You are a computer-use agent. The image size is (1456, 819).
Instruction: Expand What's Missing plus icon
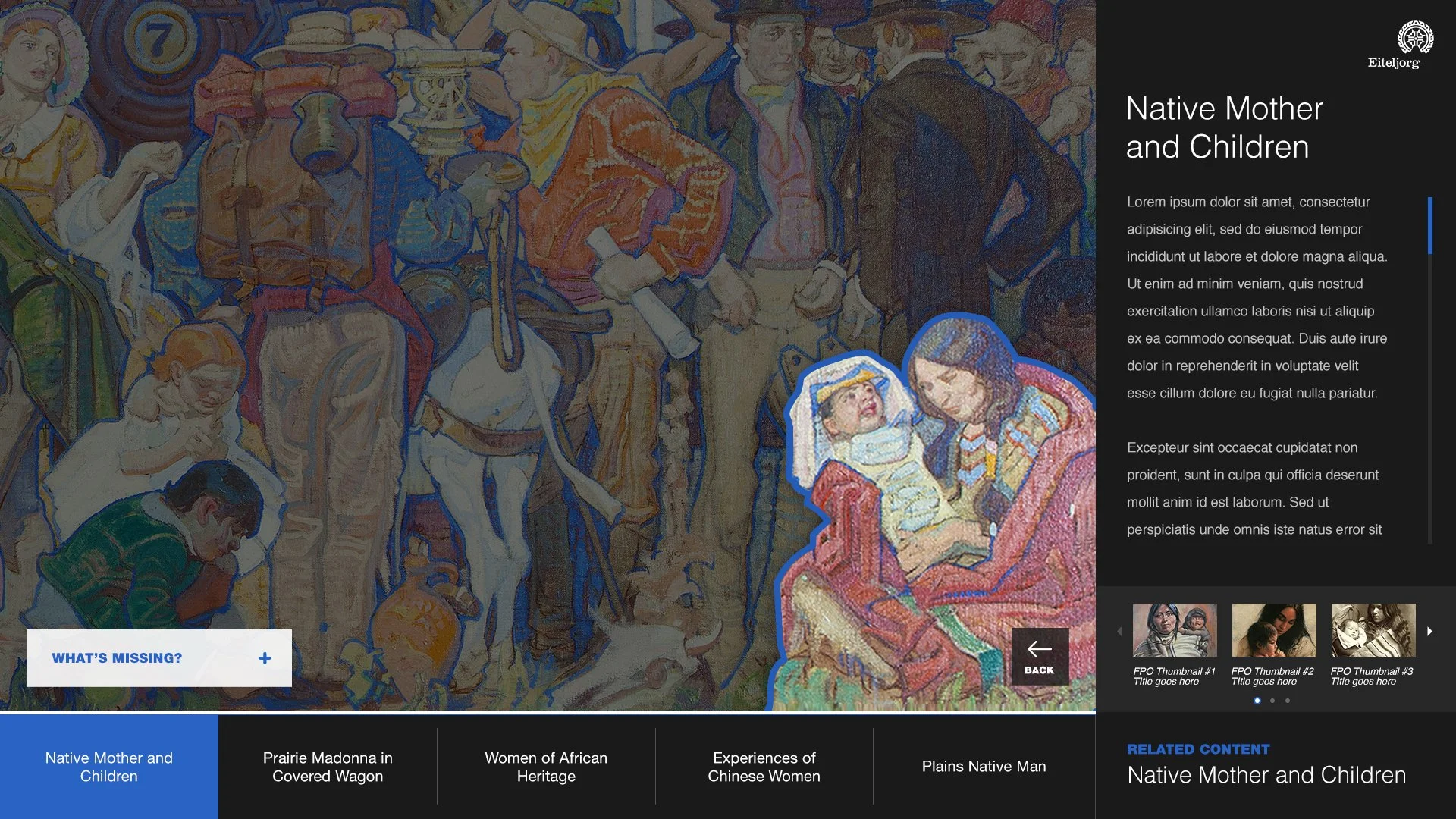click(265, 658)
